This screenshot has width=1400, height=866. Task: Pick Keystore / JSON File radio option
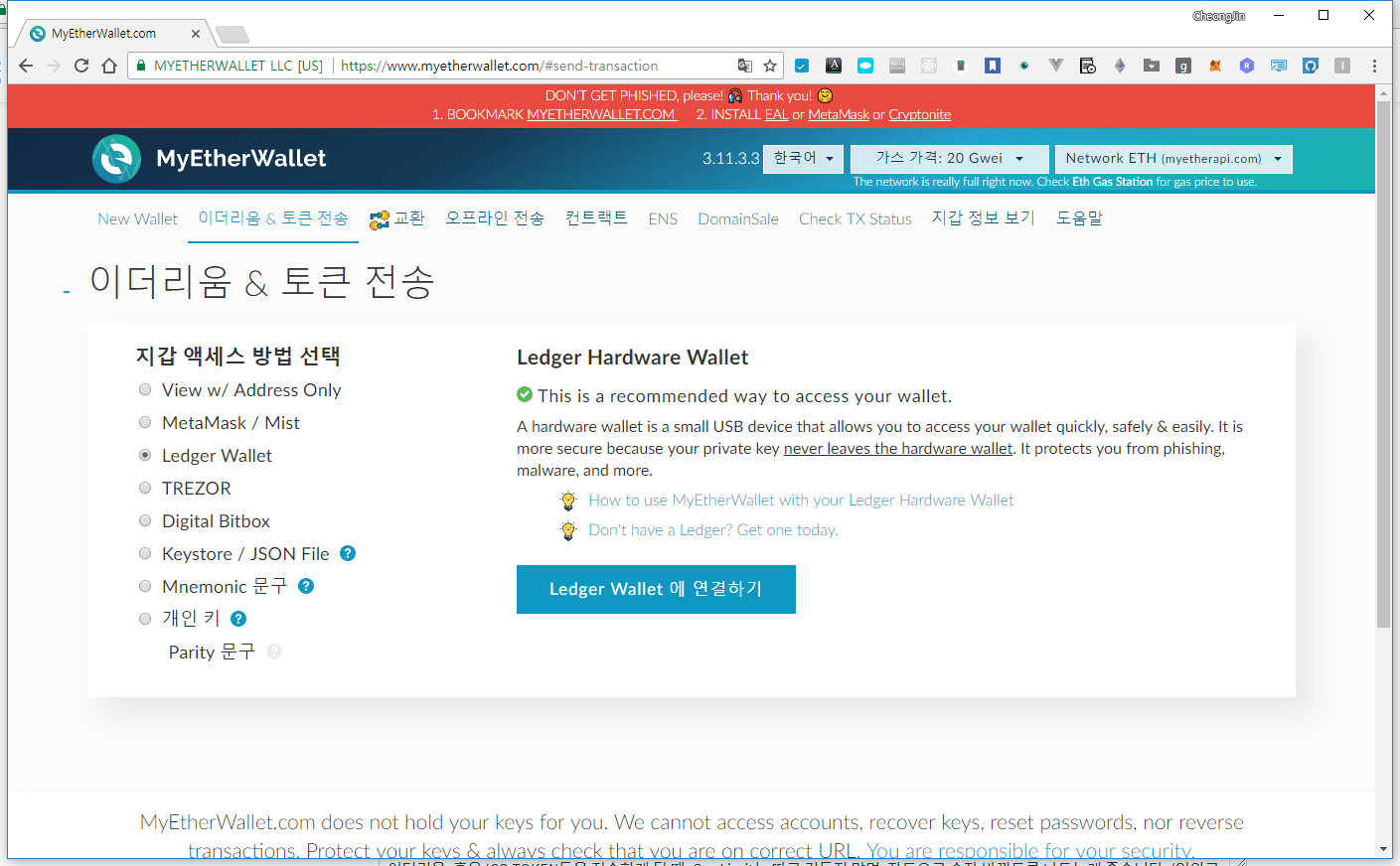pos(145,554)
